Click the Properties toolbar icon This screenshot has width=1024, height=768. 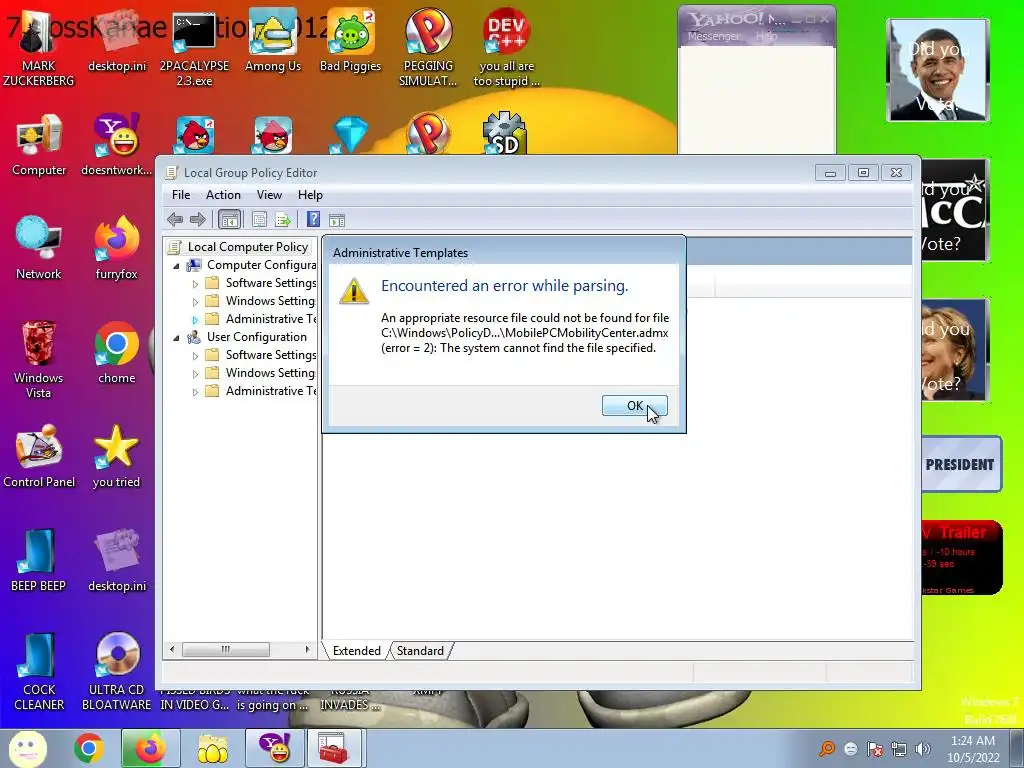click(259, 219)
